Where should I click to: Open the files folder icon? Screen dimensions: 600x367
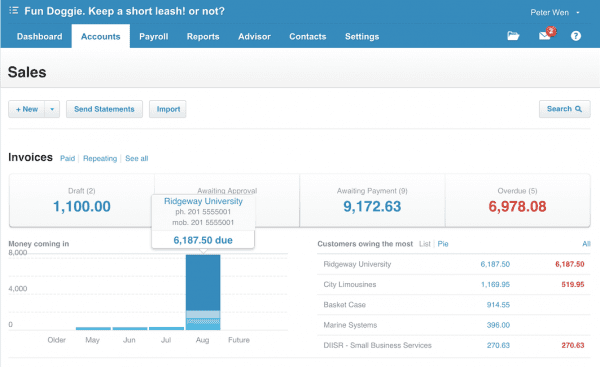513,36
